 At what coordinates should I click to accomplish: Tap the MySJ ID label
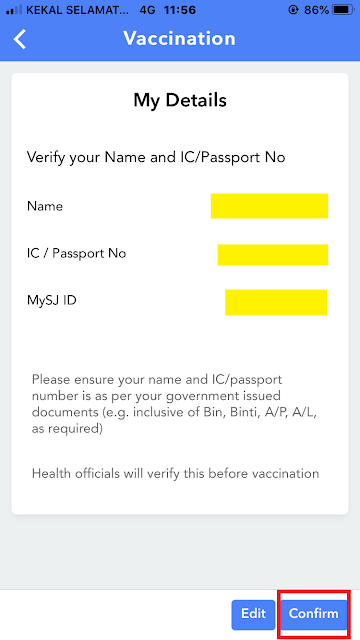[51, 301]
